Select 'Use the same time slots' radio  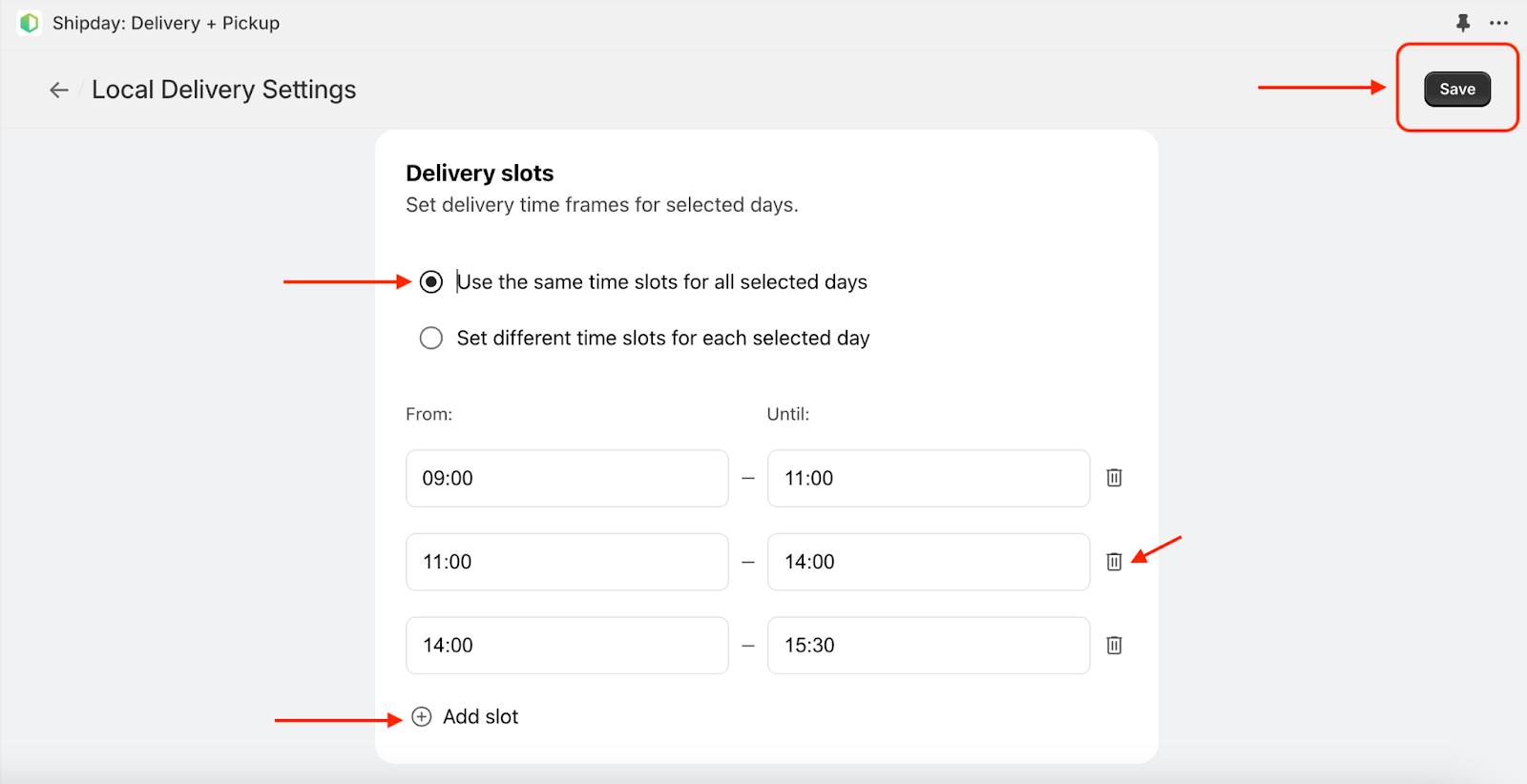coord(431,282)
